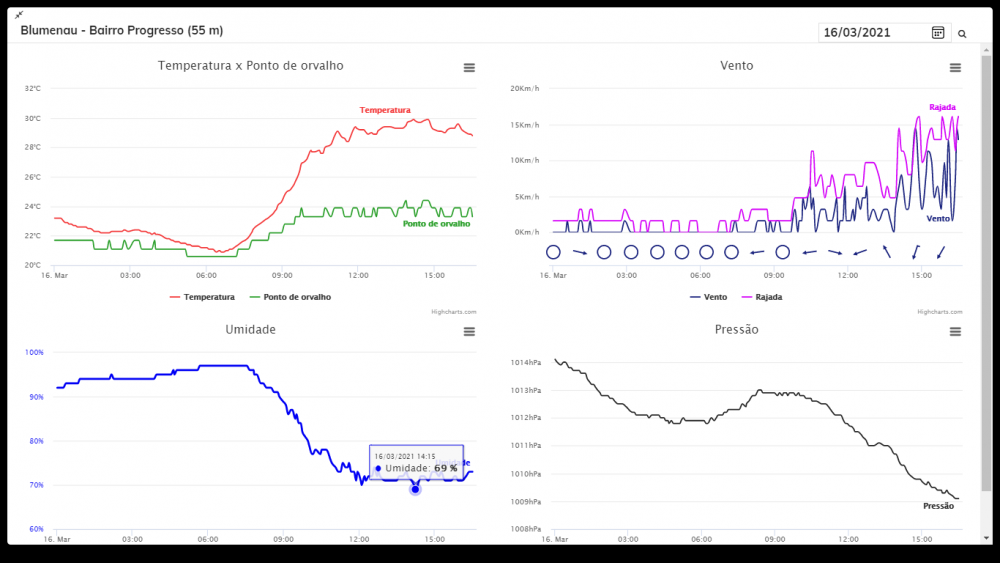Open the calendar date picker icon
Viewport: 1000px width, 563px height.
(938, 33)
